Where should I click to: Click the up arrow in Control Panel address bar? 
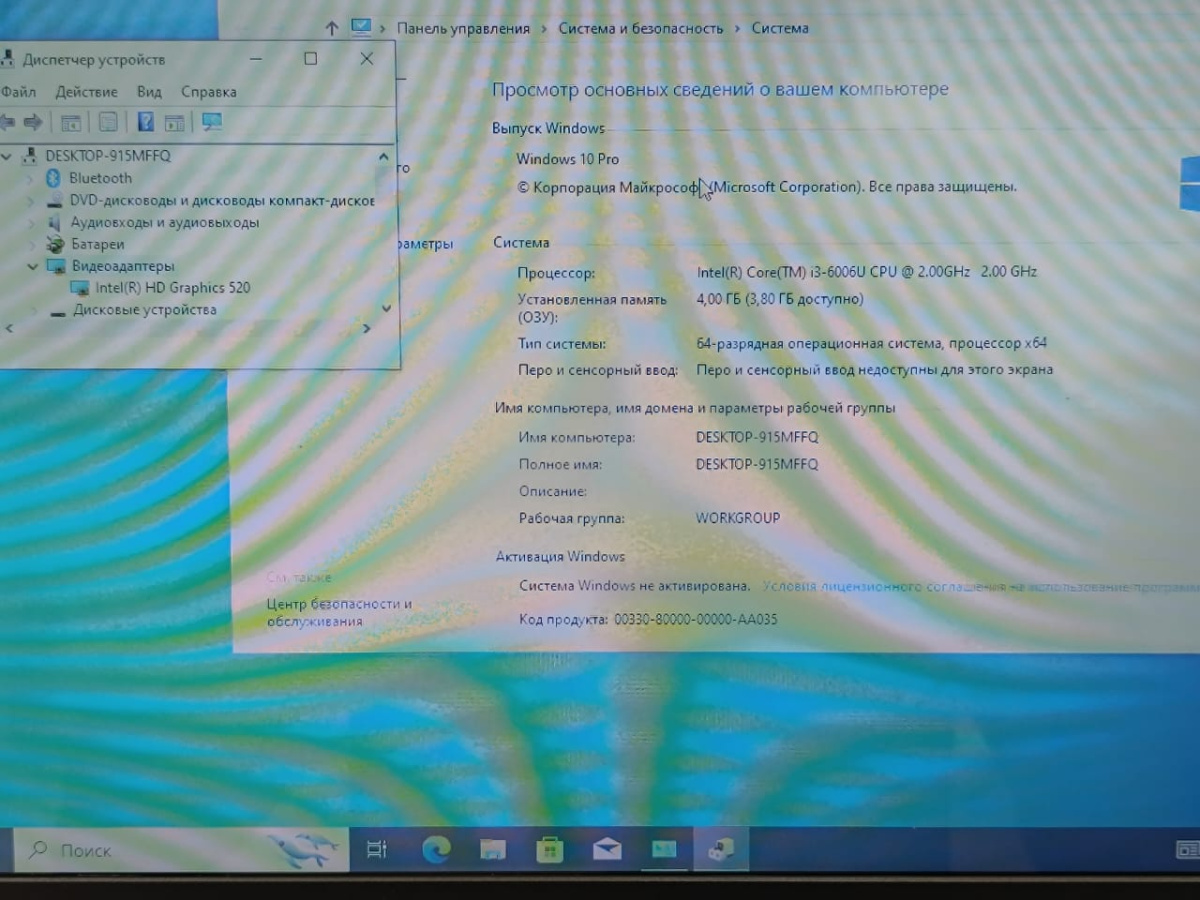[332, 28]
